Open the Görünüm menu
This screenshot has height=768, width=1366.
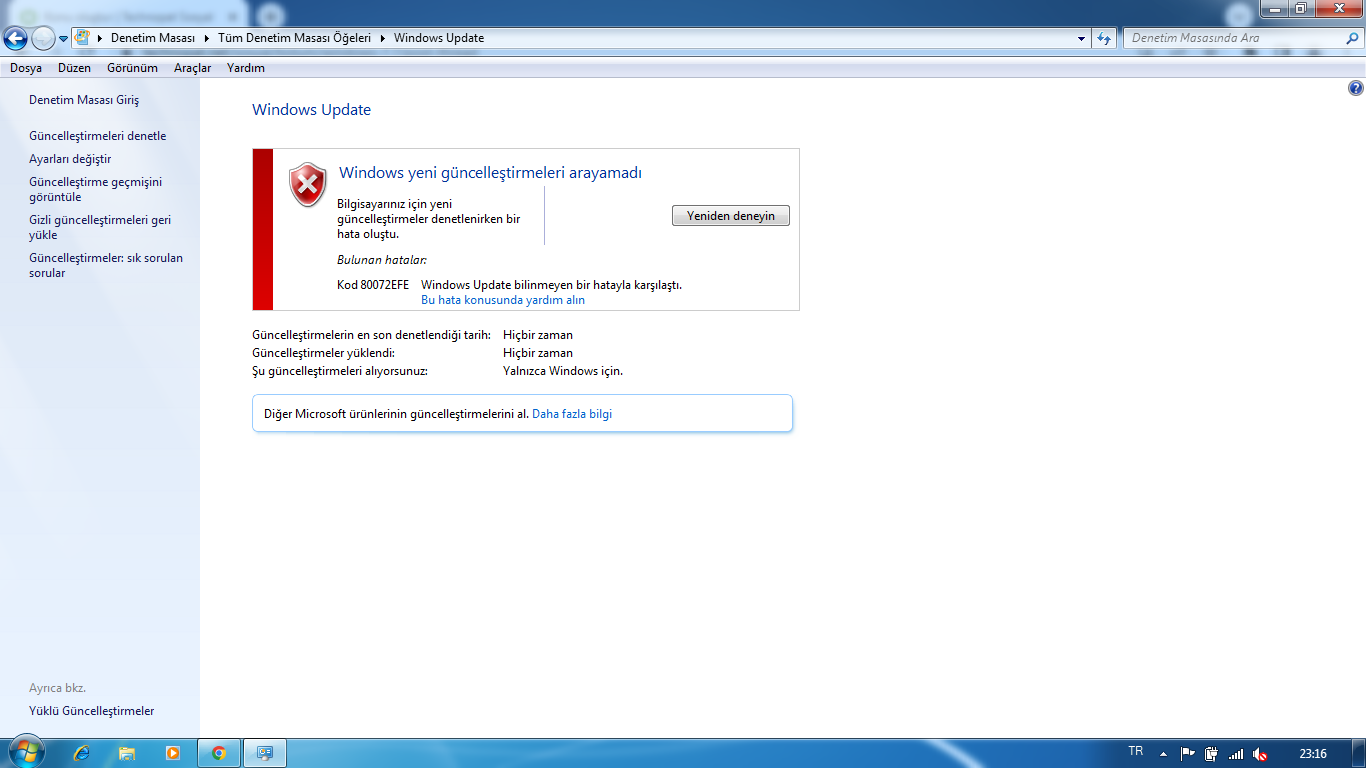click(x=132, y=68)
